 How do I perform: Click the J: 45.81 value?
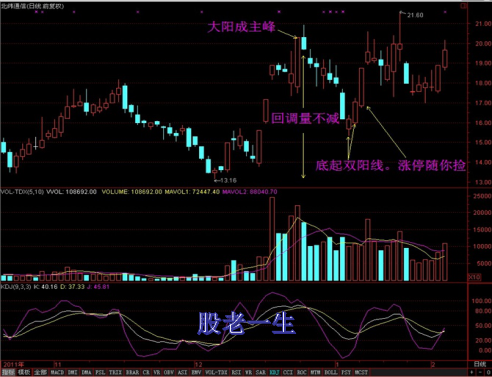[98, 287]
